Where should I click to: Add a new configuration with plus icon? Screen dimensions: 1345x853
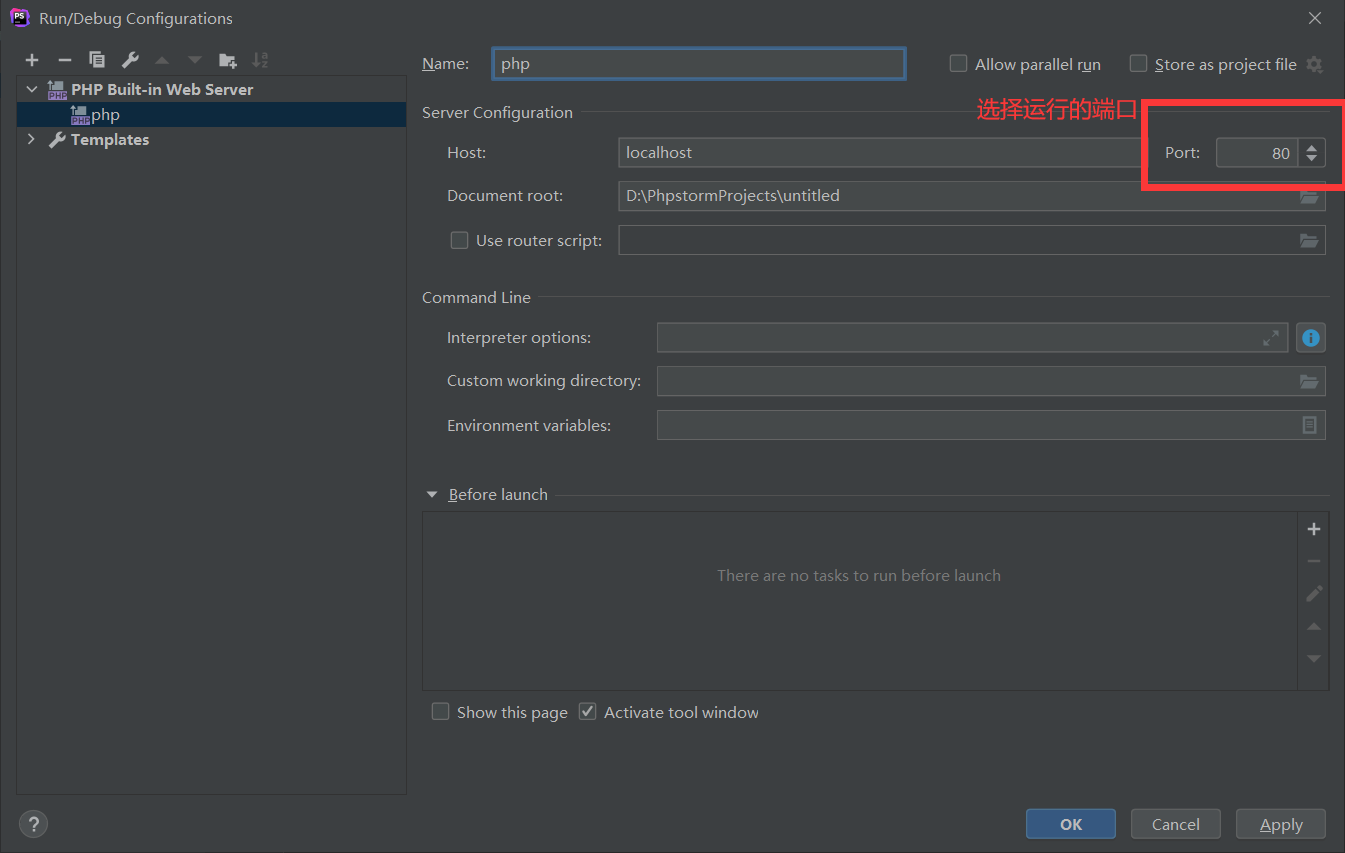(32, 60)
